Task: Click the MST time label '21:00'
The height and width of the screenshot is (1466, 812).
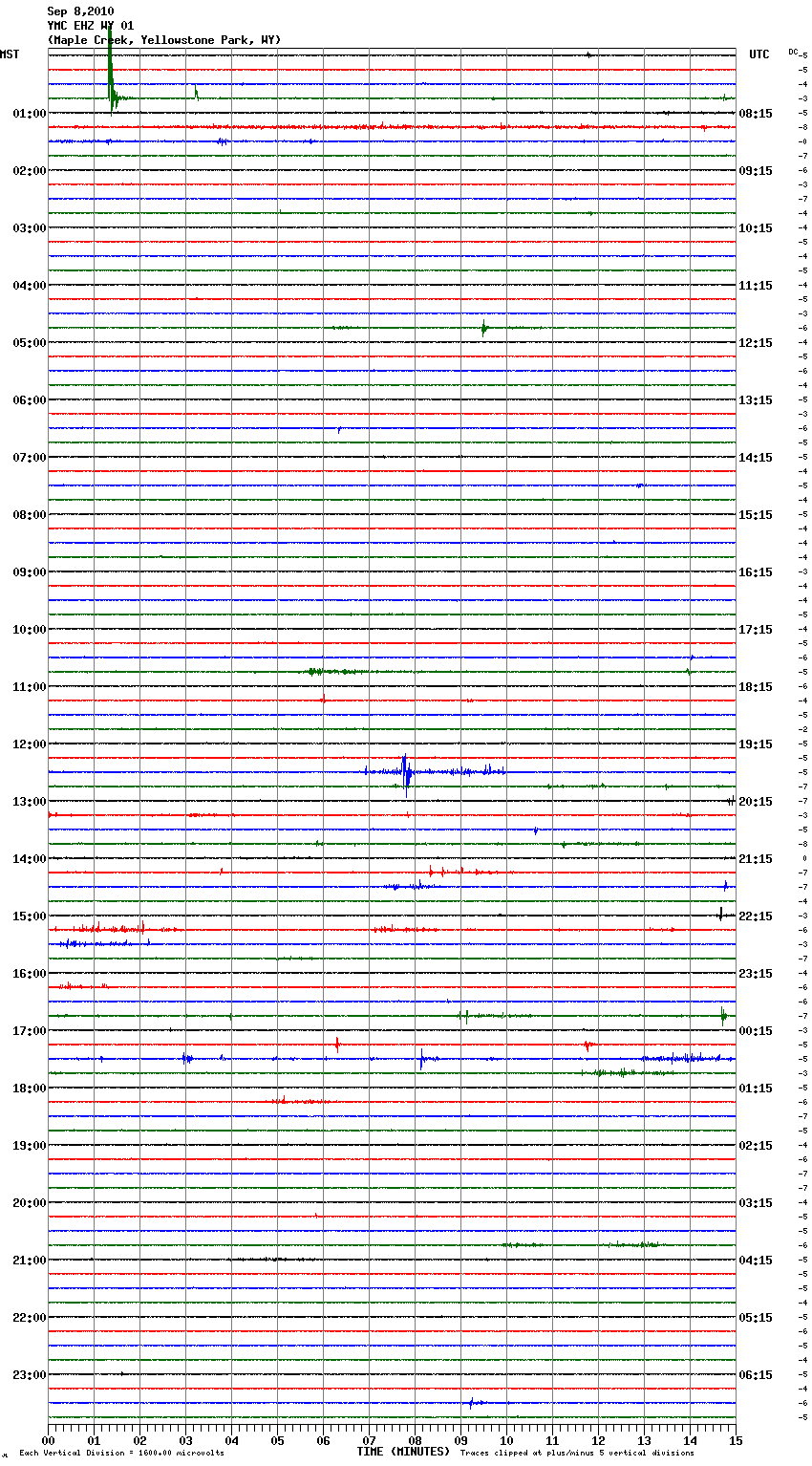Action: tap(30, 1261)
